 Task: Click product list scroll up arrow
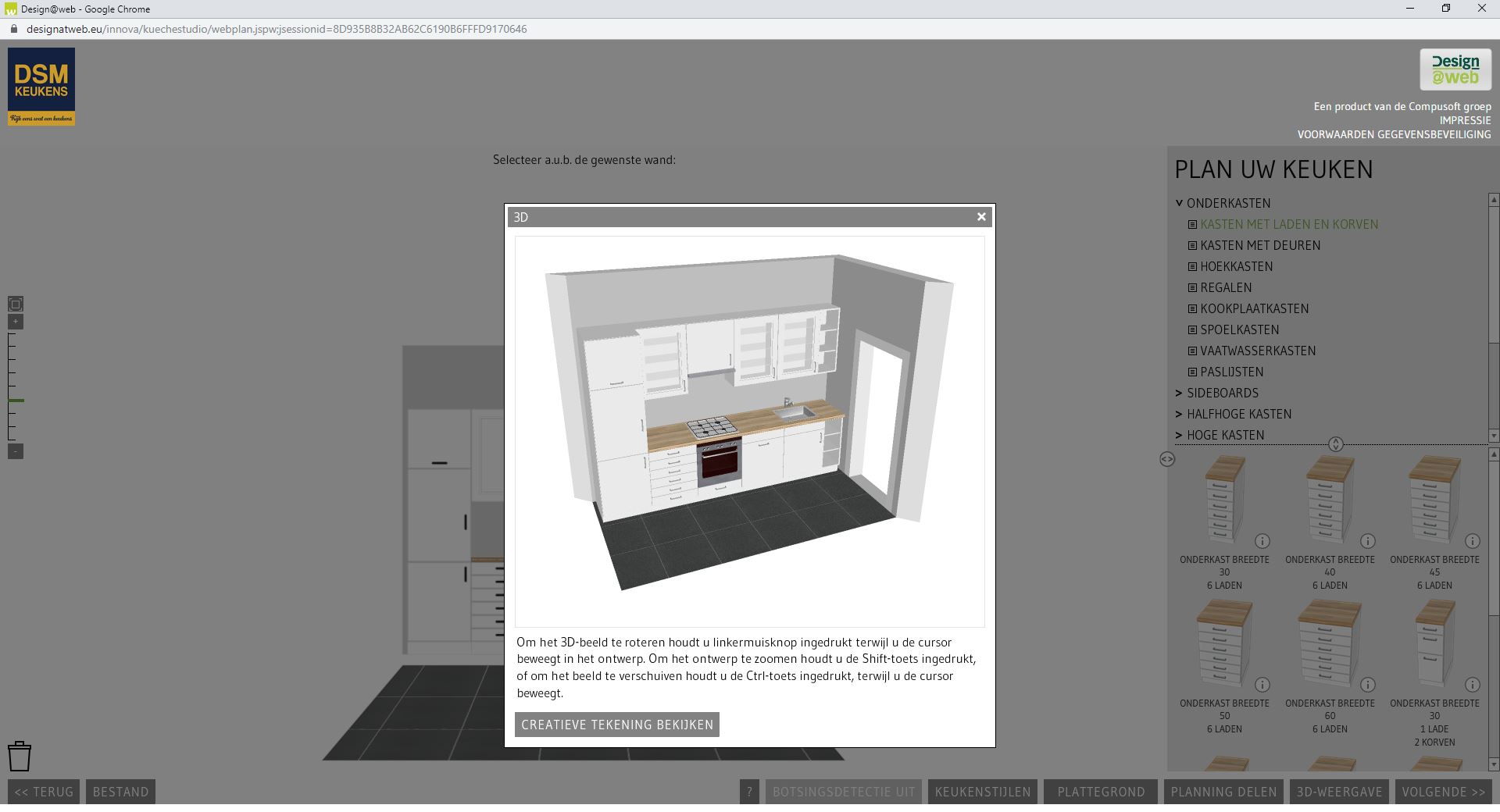[1494, 454]
